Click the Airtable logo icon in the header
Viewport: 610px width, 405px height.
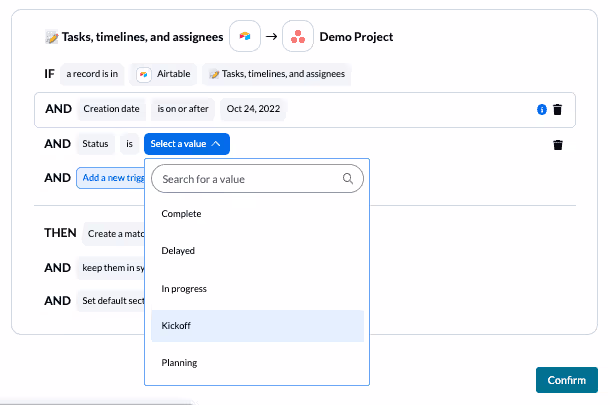coord(245,36)
